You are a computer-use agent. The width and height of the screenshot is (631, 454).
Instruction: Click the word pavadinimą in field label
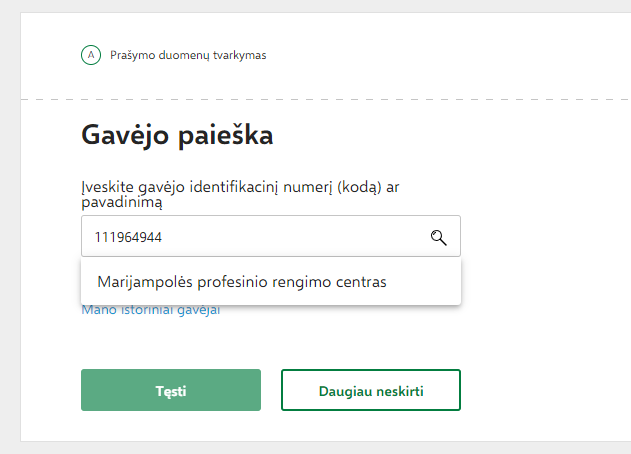click(122, 202)
